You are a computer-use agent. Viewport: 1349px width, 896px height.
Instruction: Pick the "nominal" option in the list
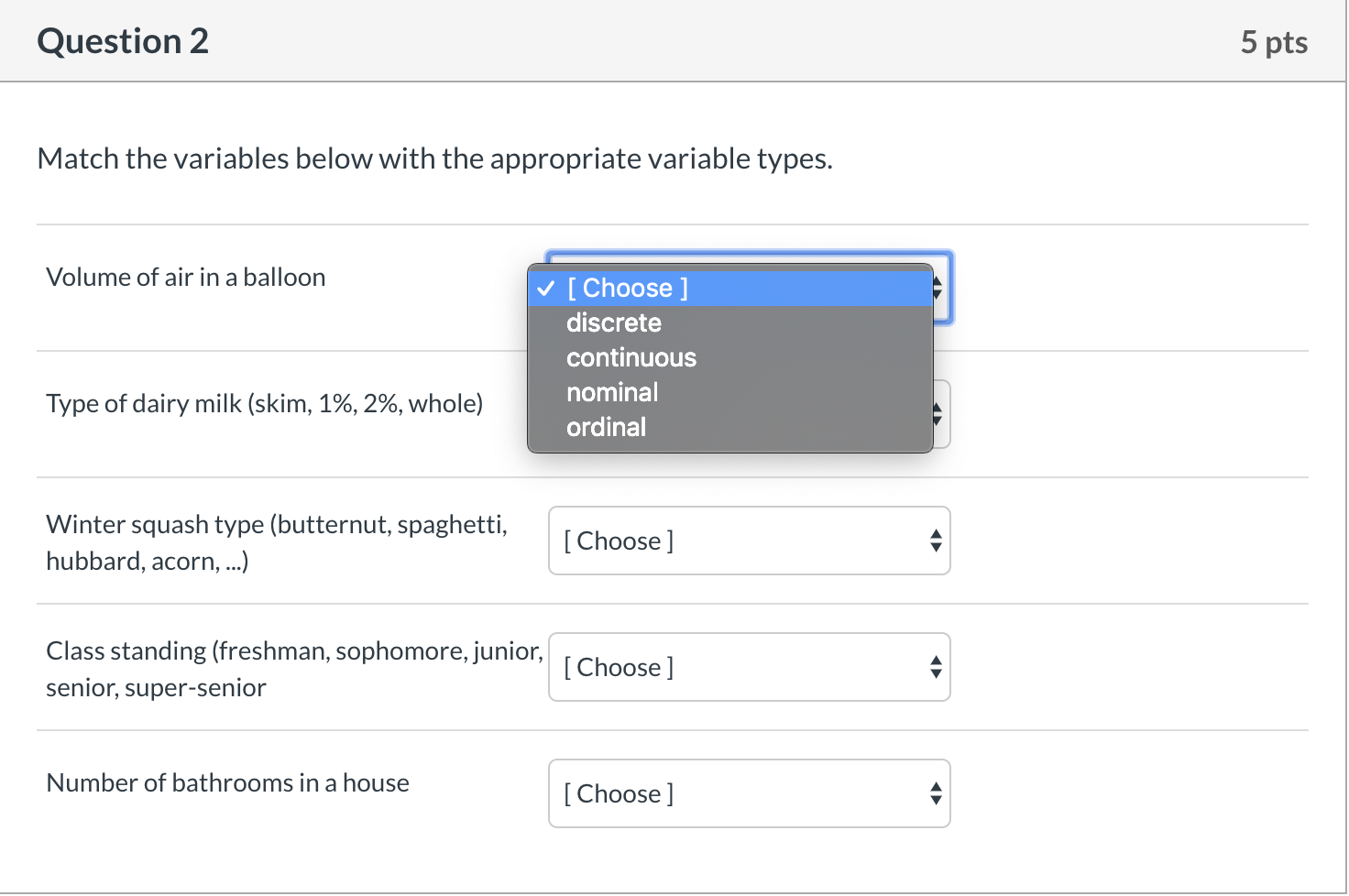point(612,392)
